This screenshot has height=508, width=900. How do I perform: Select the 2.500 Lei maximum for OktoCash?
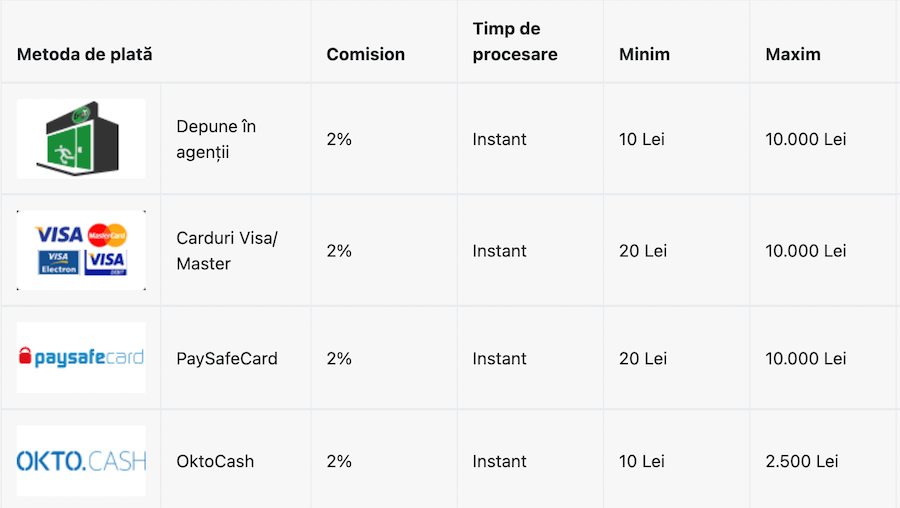[x=802, y=461]
